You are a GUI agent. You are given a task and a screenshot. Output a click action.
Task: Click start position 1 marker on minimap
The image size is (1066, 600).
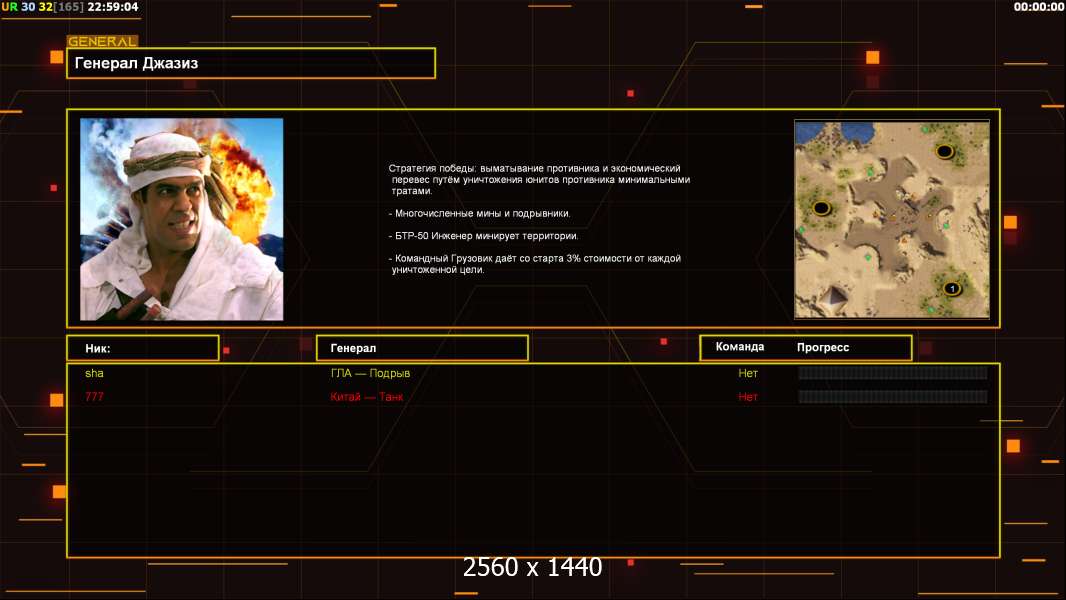tap(952, 289)
